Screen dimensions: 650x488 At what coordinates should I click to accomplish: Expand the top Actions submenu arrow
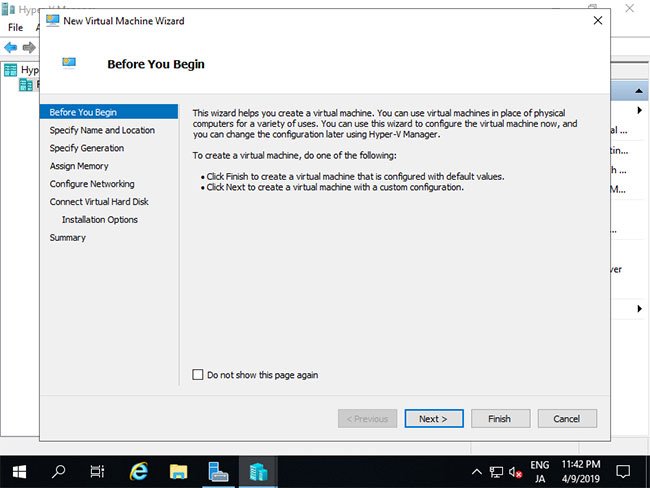click(x=639, y=110)
